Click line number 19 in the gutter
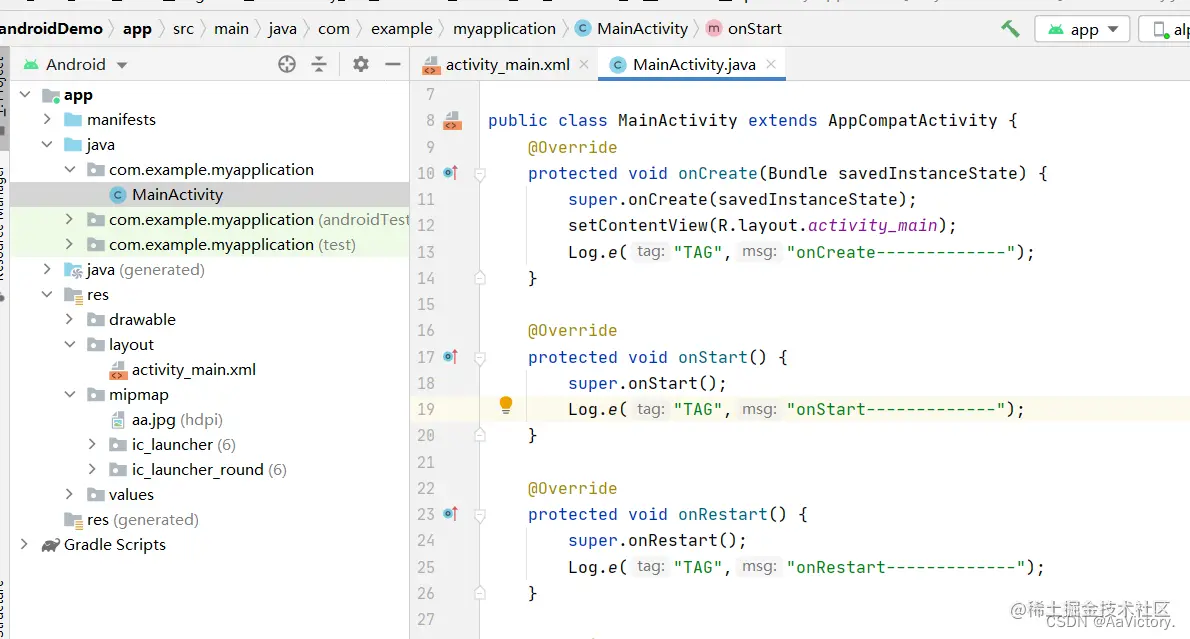Viewport: 1190px width, 639px height. click(x=426, y=410)
